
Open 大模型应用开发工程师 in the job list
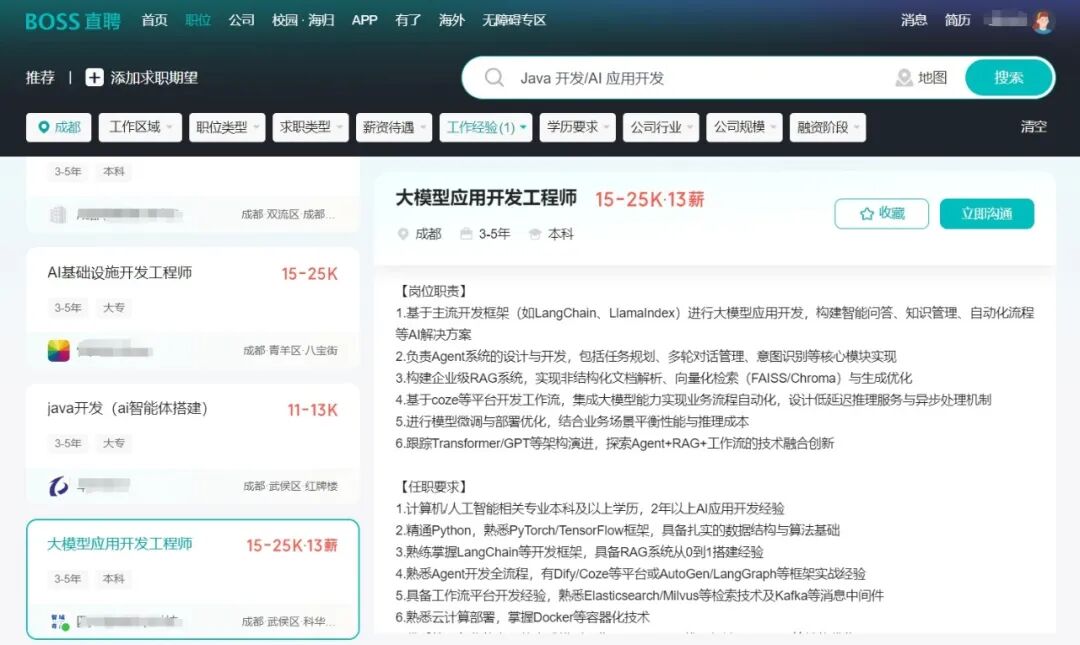(193, 580)
